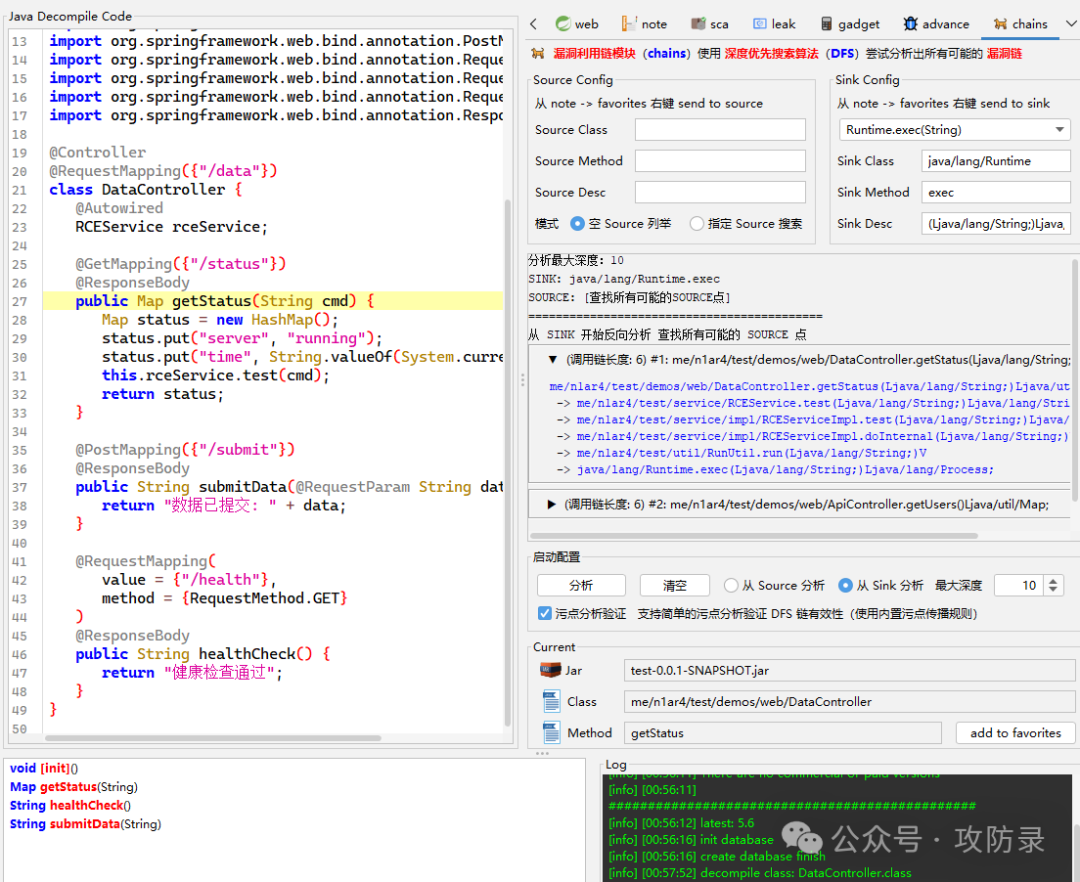Click the Source Method input field
1080x882 pixels.
coord(720,160)
